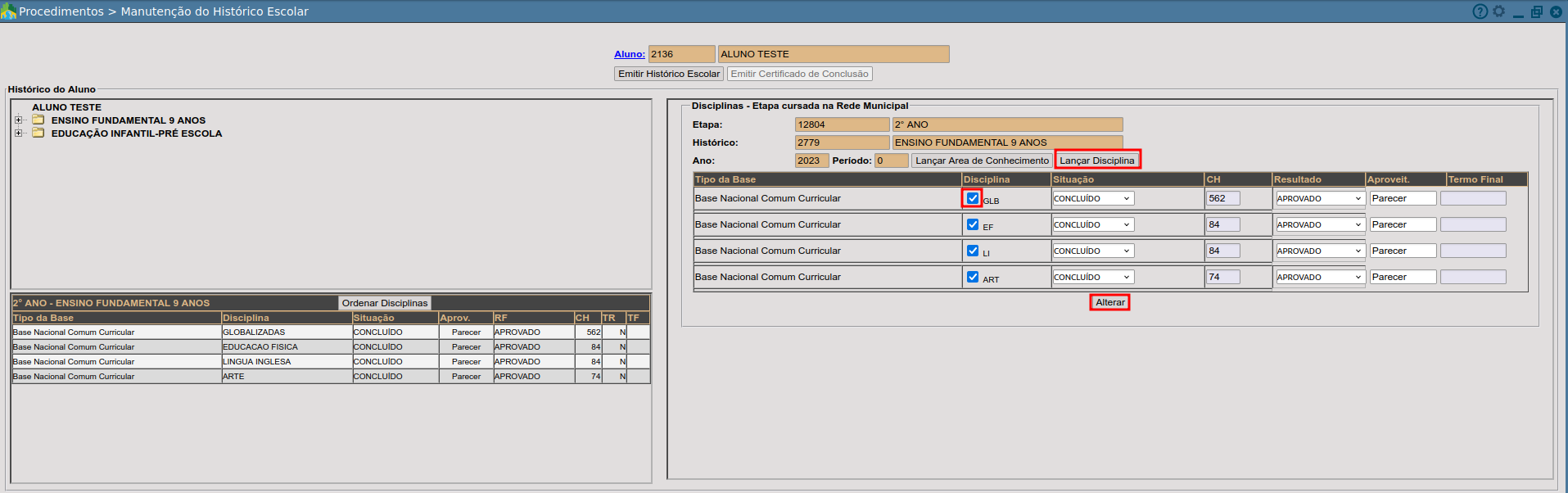Screen dimensions: 1568x493
Task: Select the EDUCACAO FISICA row in lower table
Action: click(331, 346)
